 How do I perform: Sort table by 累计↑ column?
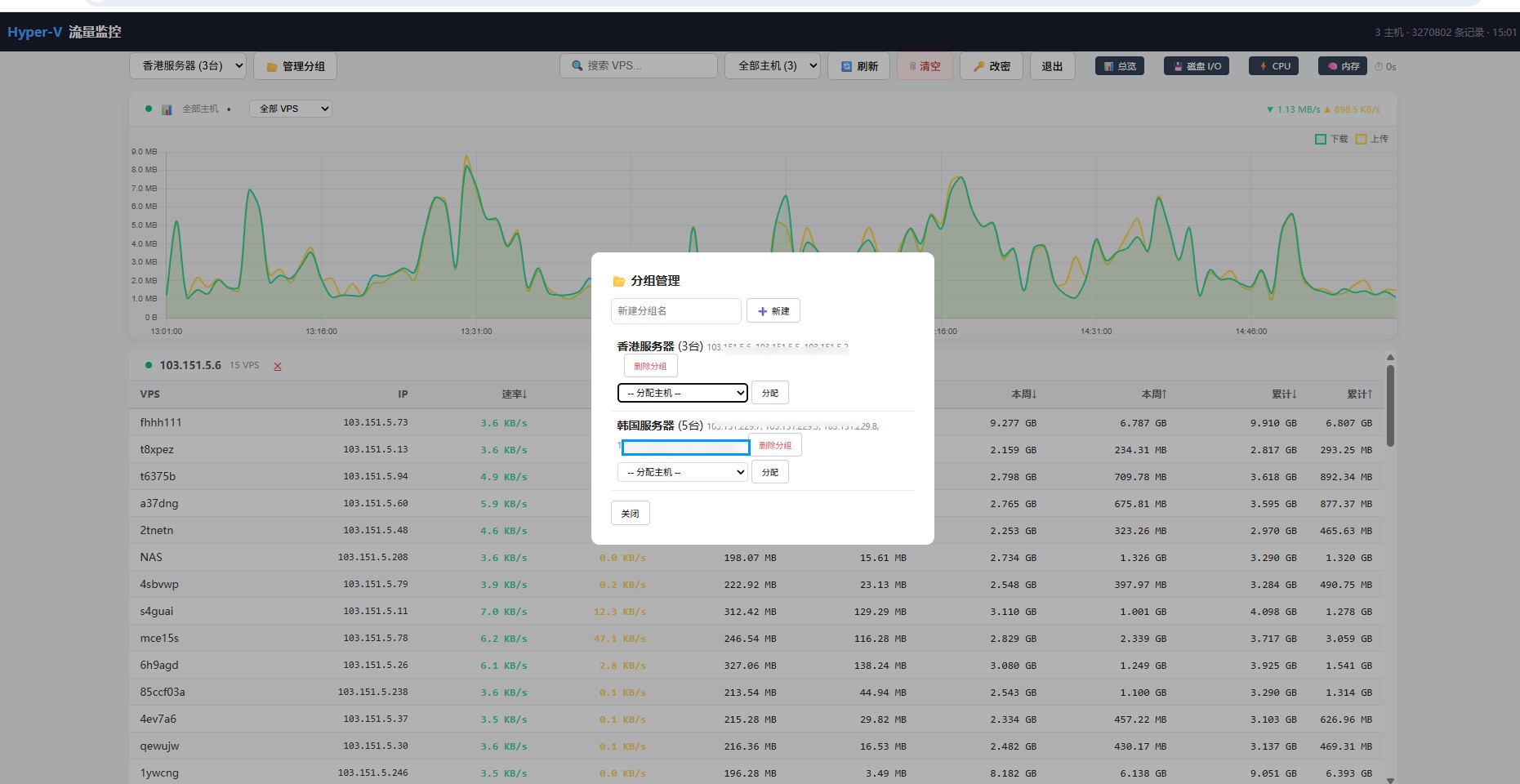(x=1359, y=394)
